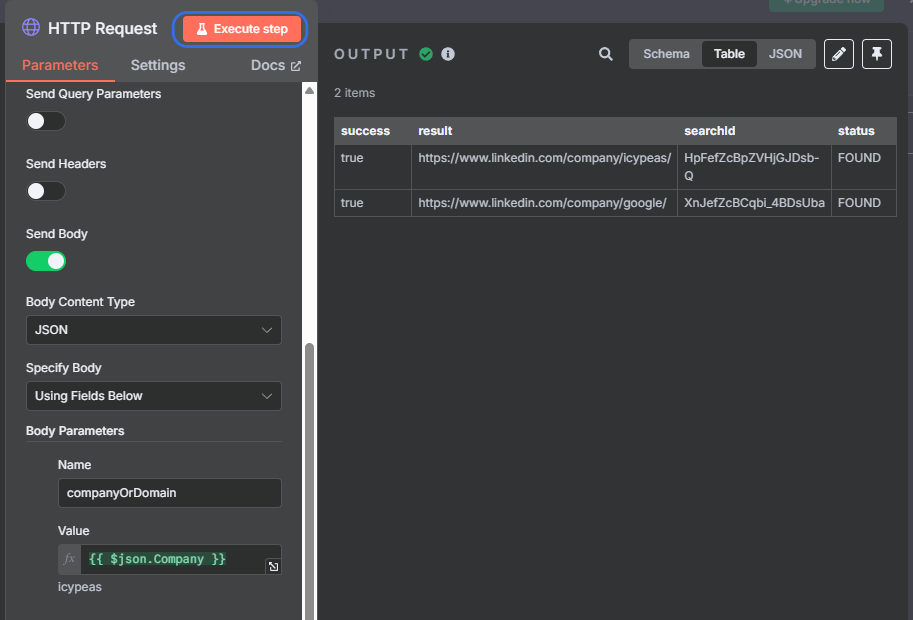Switch to the Settings tab
This screenshot has height=620, width=913.
click(158, 65)
